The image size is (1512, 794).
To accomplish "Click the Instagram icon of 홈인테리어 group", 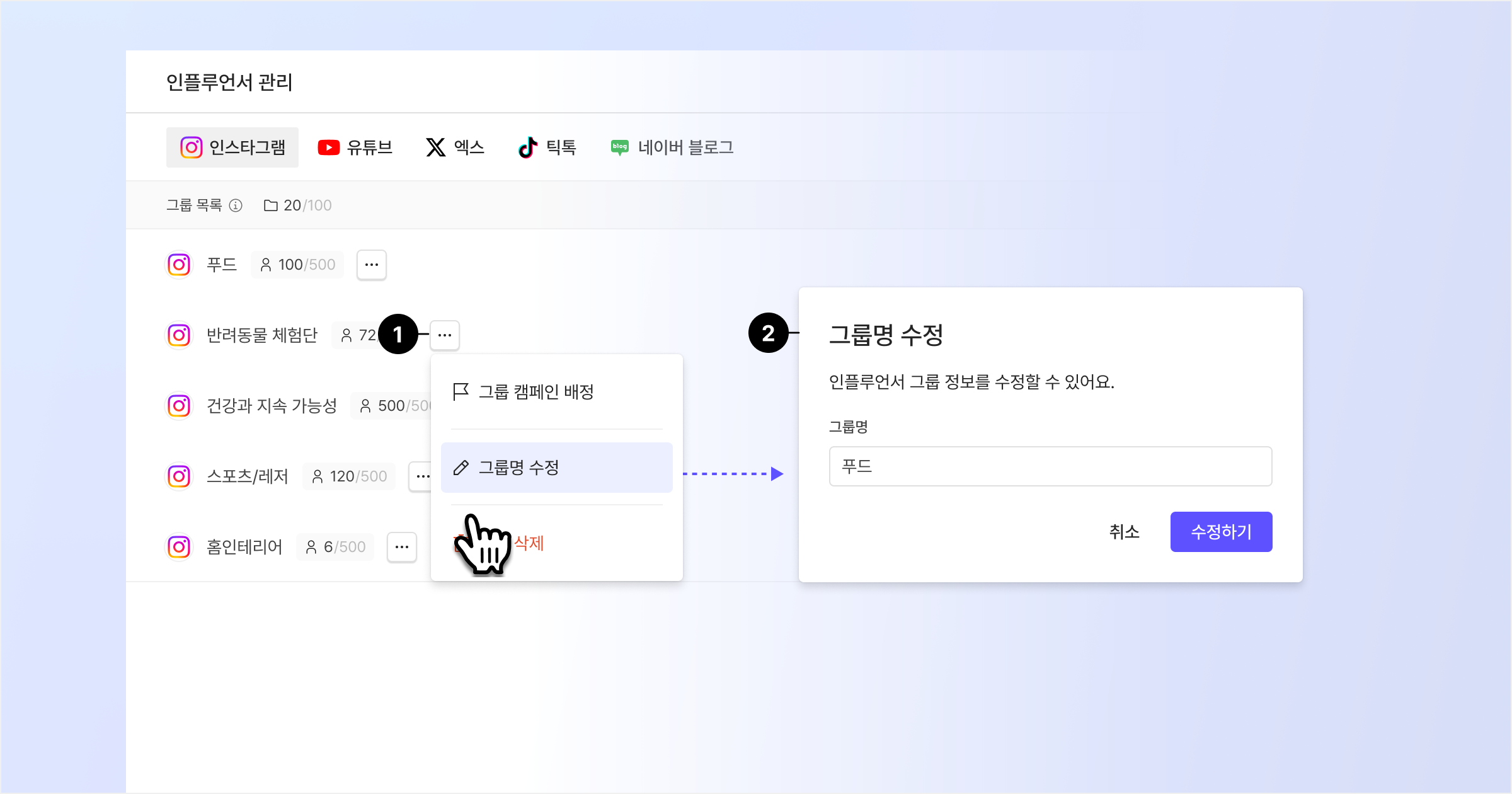I will (x=179, y=547).
